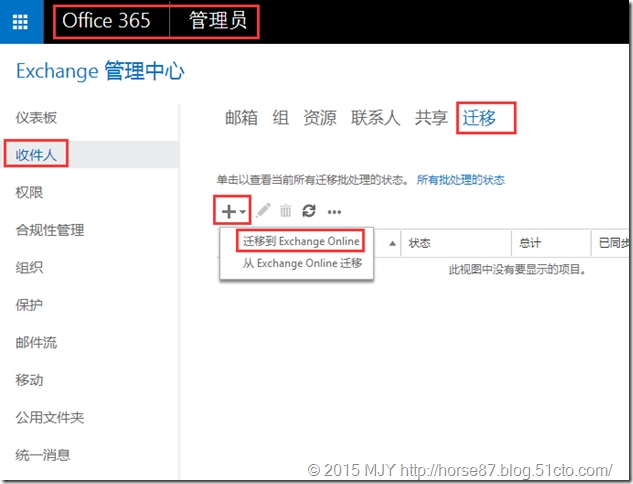
Task: Open 公用文件夹 in the left navigation
Action: click(x=50, y=417)
